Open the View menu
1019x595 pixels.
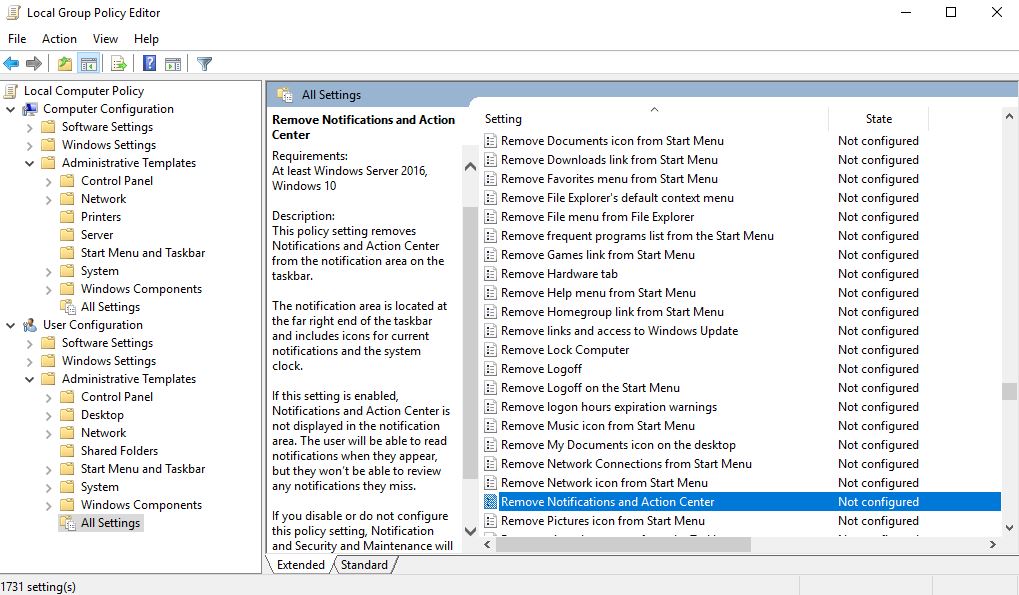105,38
